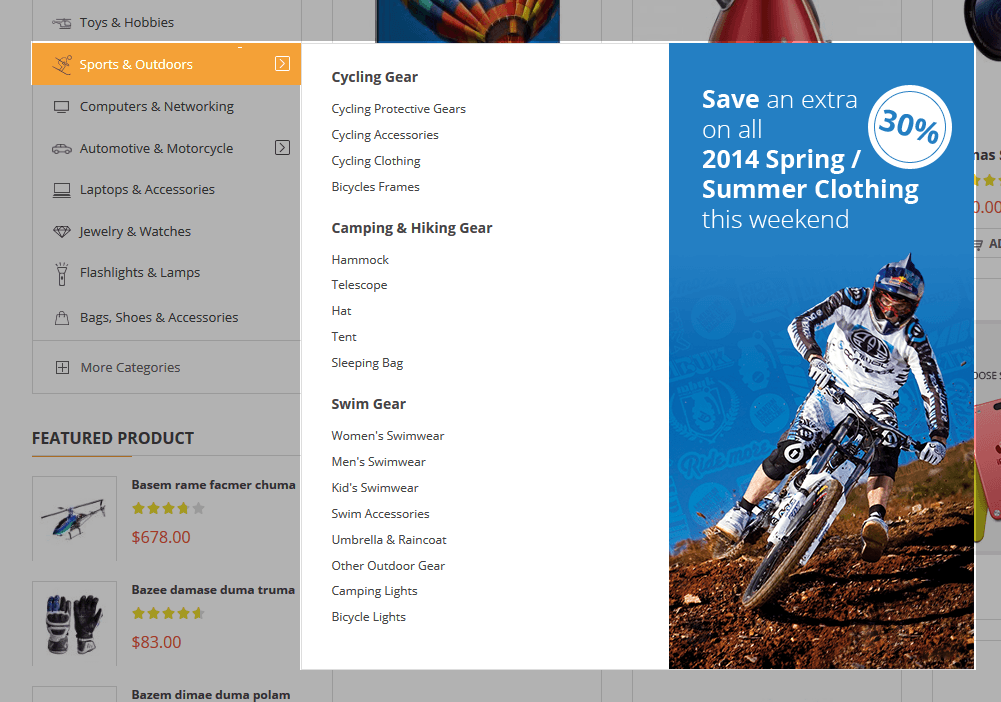Click the monitor icon beside Computers & Networking

[62, 107]
